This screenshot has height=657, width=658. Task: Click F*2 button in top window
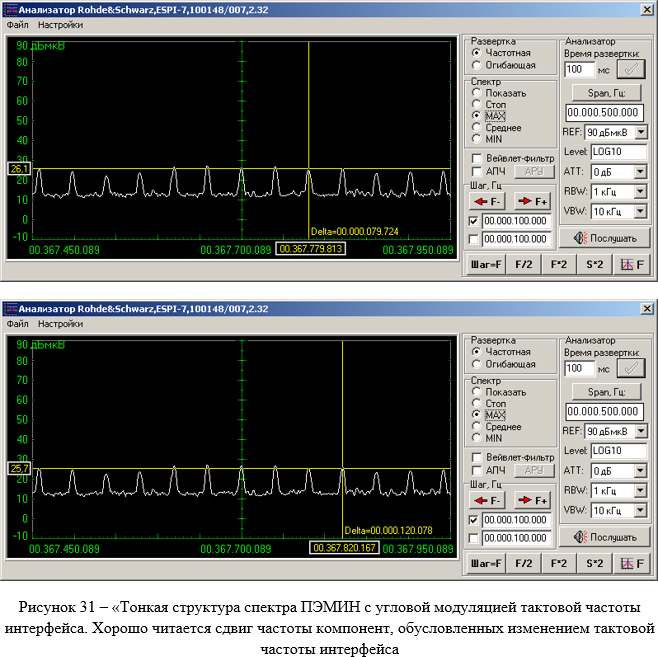[559, 265]
